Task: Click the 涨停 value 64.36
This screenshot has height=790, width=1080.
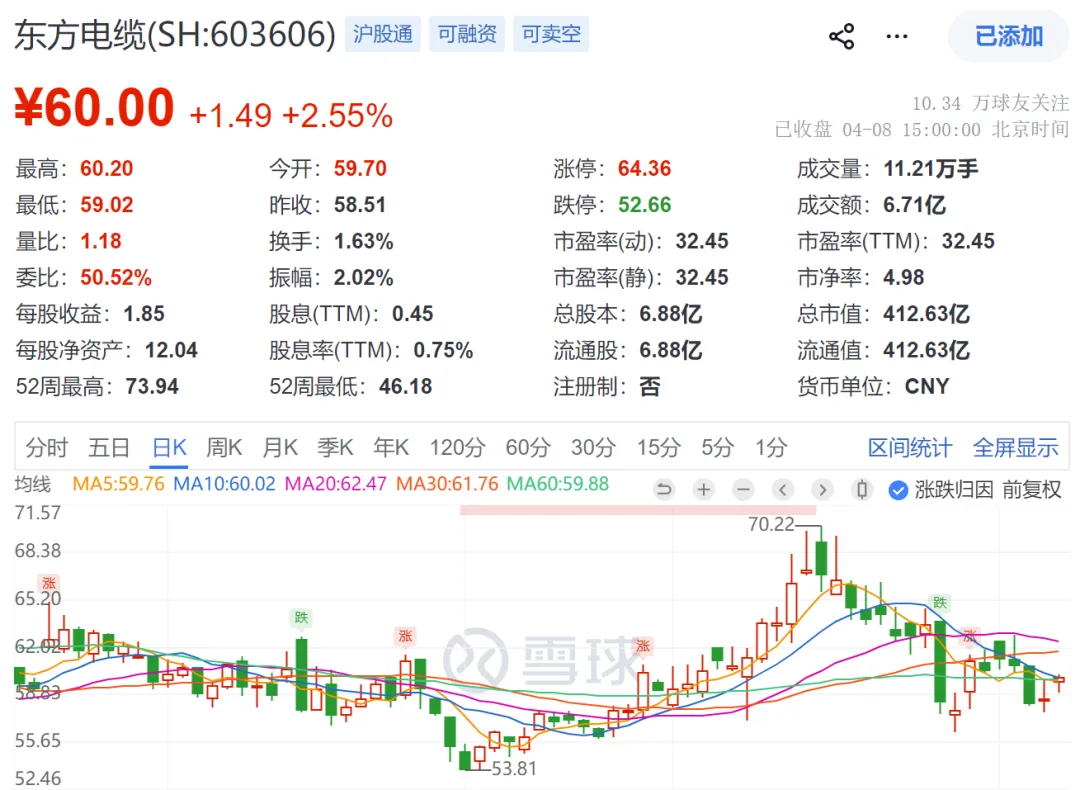Action: [x=644, y=169]
